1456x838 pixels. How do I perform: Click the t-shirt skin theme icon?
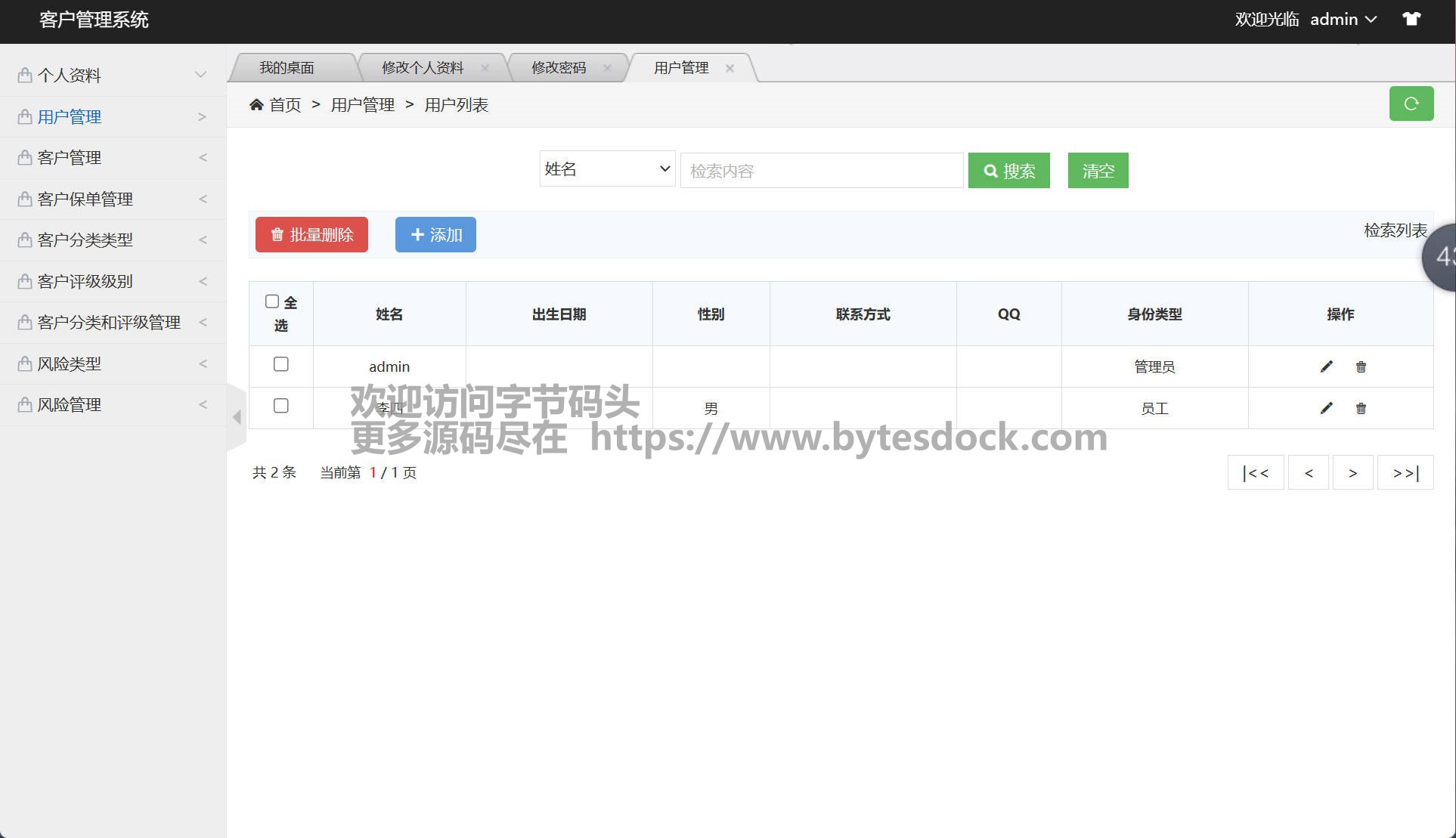(x=1411, y=20)
